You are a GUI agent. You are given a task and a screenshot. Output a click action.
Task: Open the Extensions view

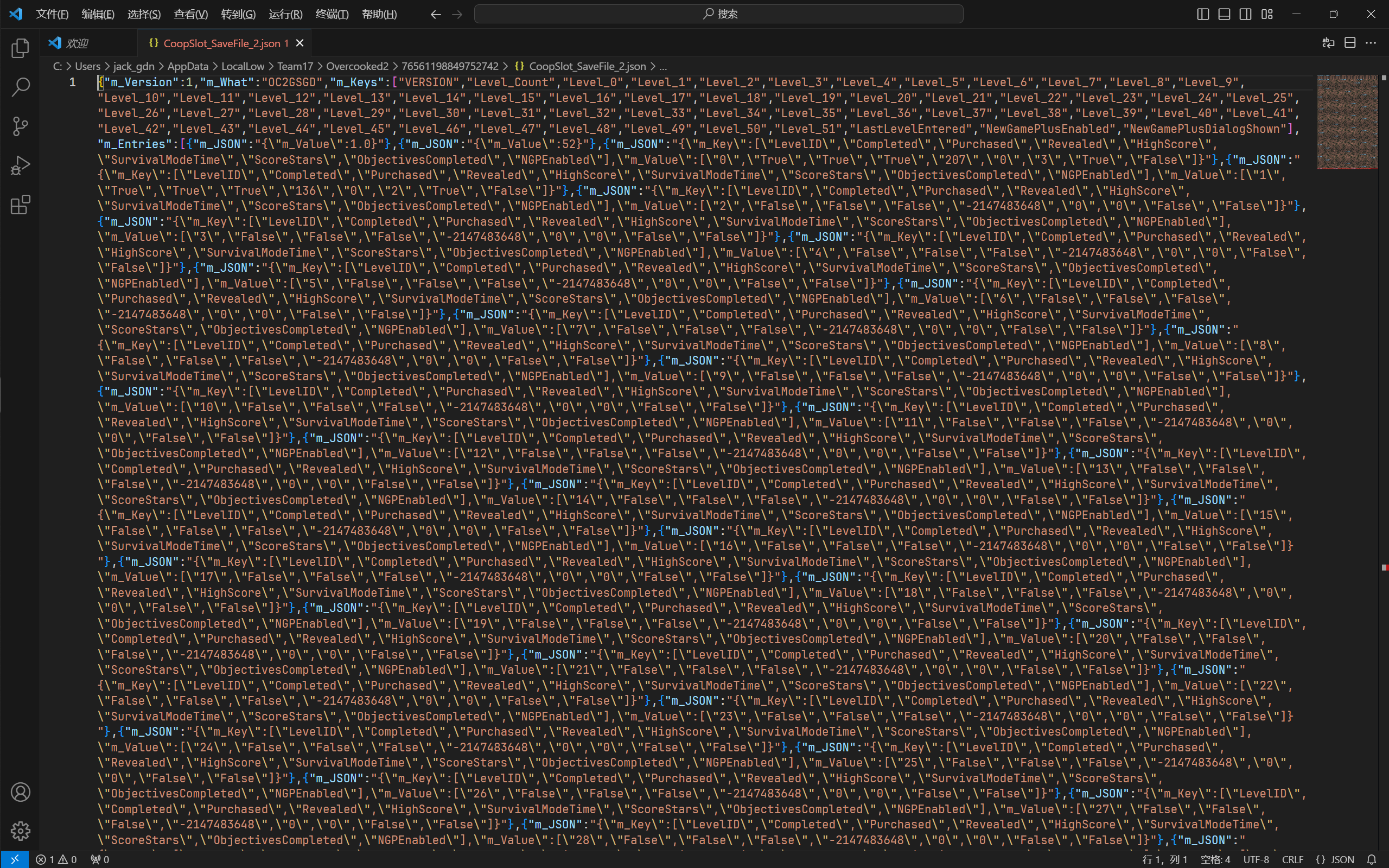coord(20,205)
